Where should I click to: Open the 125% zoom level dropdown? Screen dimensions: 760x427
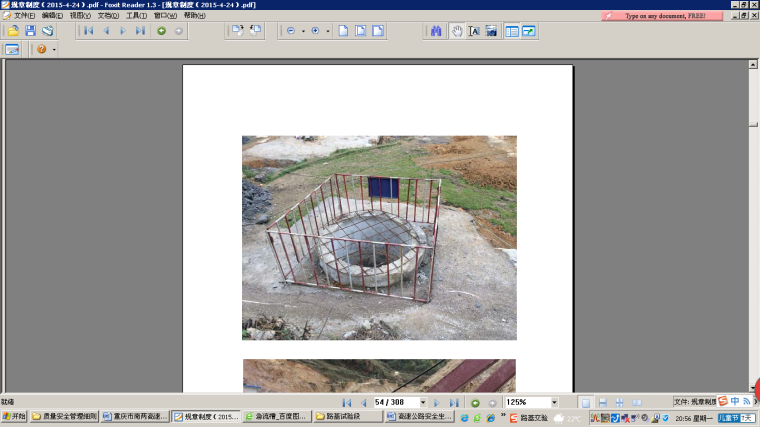(554, 402)
